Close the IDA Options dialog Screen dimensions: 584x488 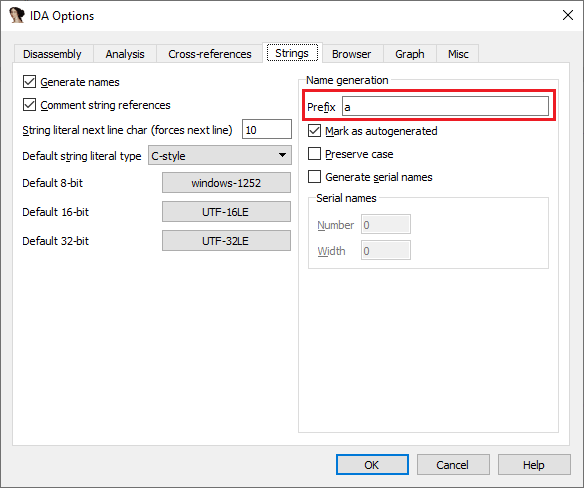coord(568,15)
